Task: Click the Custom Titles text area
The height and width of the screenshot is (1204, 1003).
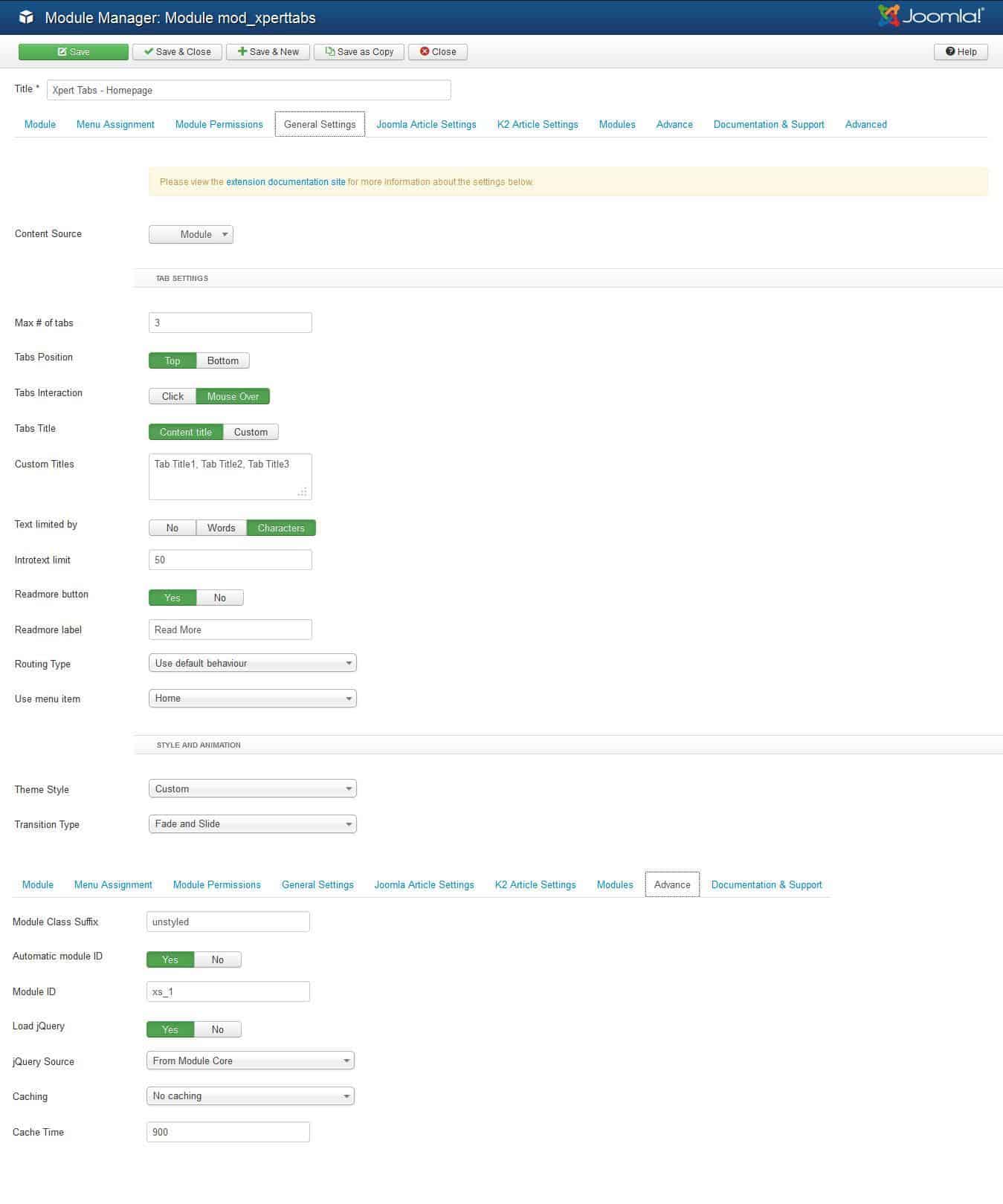Action: [230, 476]
